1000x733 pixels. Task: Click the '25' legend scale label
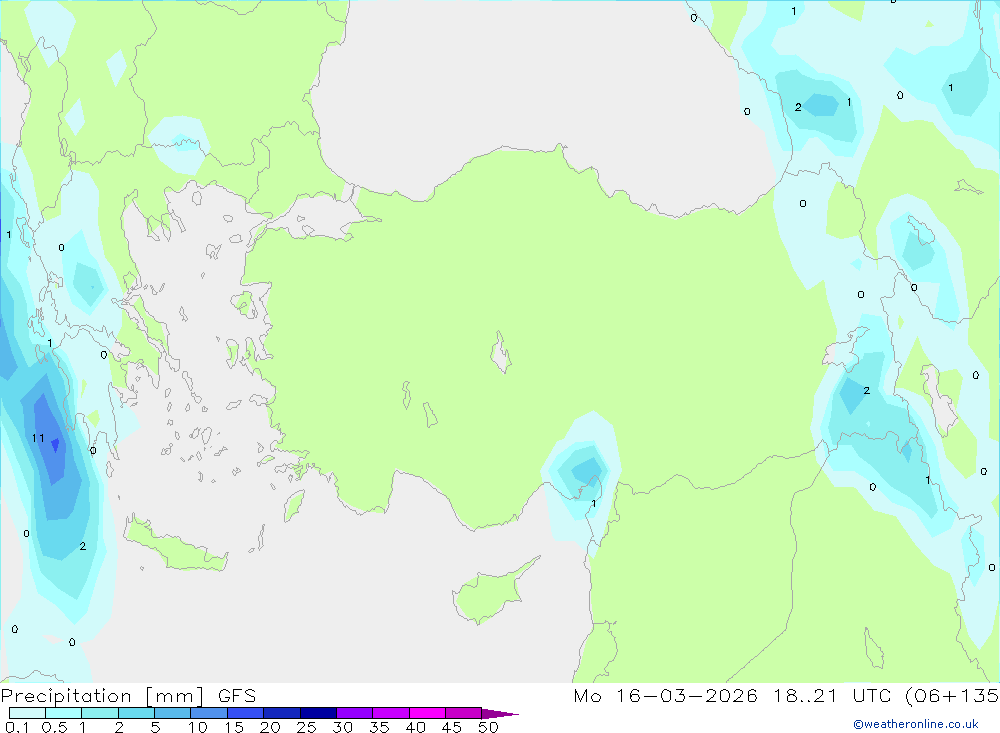[x=307, y=727]
